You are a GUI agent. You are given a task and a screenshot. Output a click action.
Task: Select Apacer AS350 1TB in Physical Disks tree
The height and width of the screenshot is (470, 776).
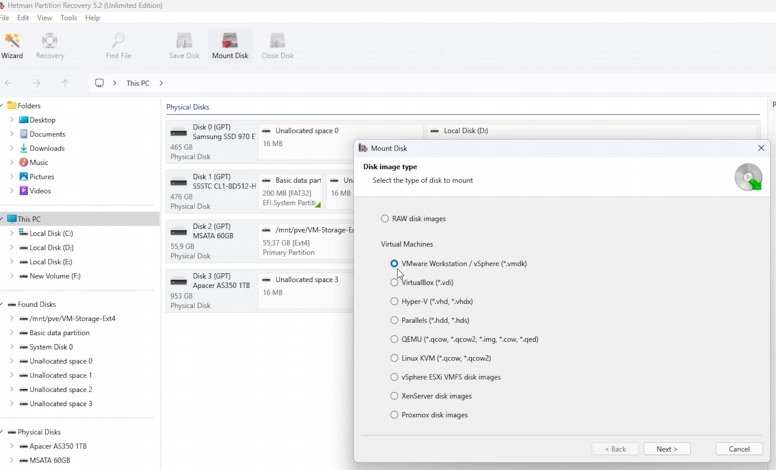point(58,446)
